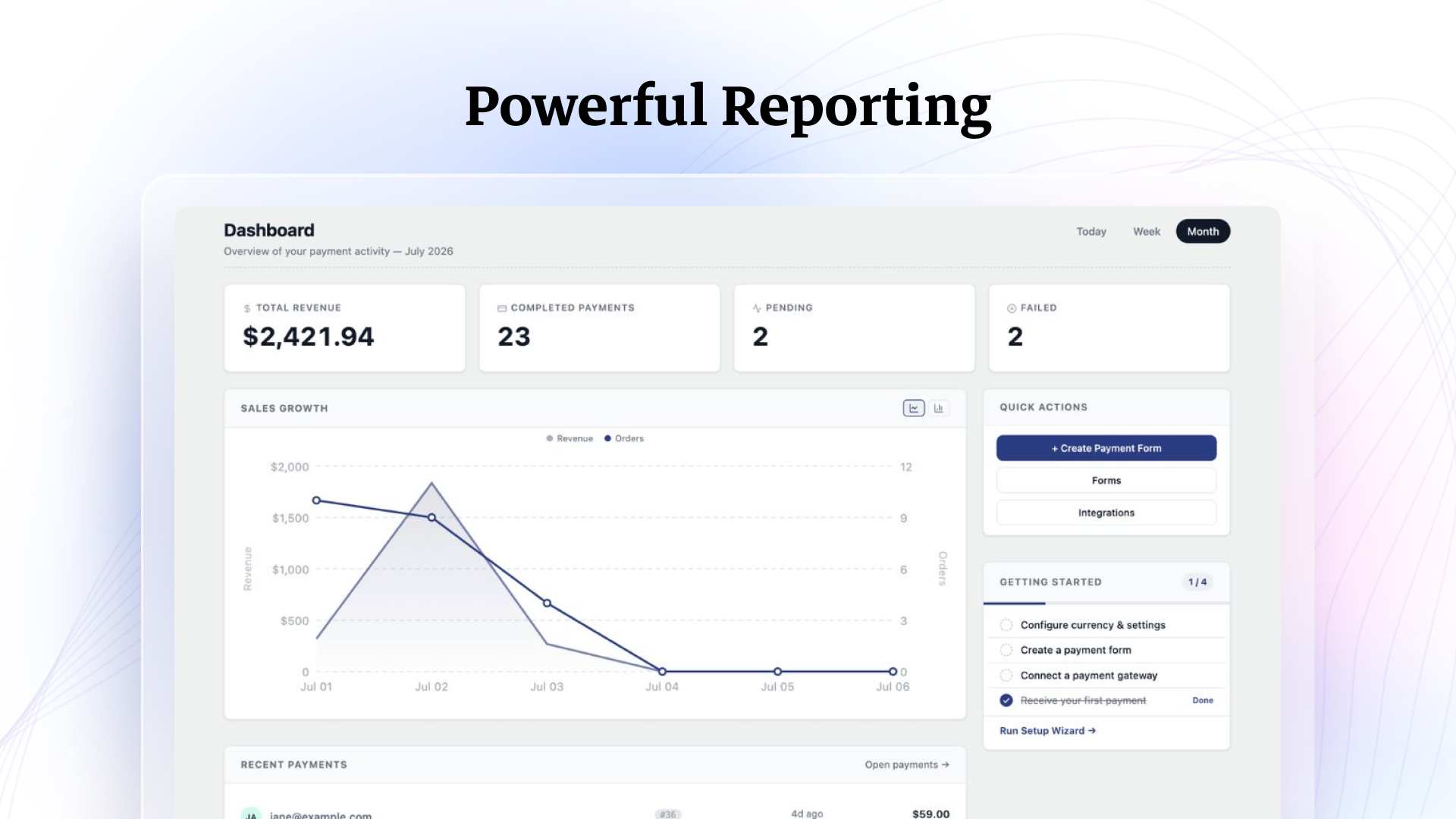Click the completed Receive your first payment checkmark
Image resolution: width=1456 pixels, height=819 pixels.
[x=1006, y=700]
